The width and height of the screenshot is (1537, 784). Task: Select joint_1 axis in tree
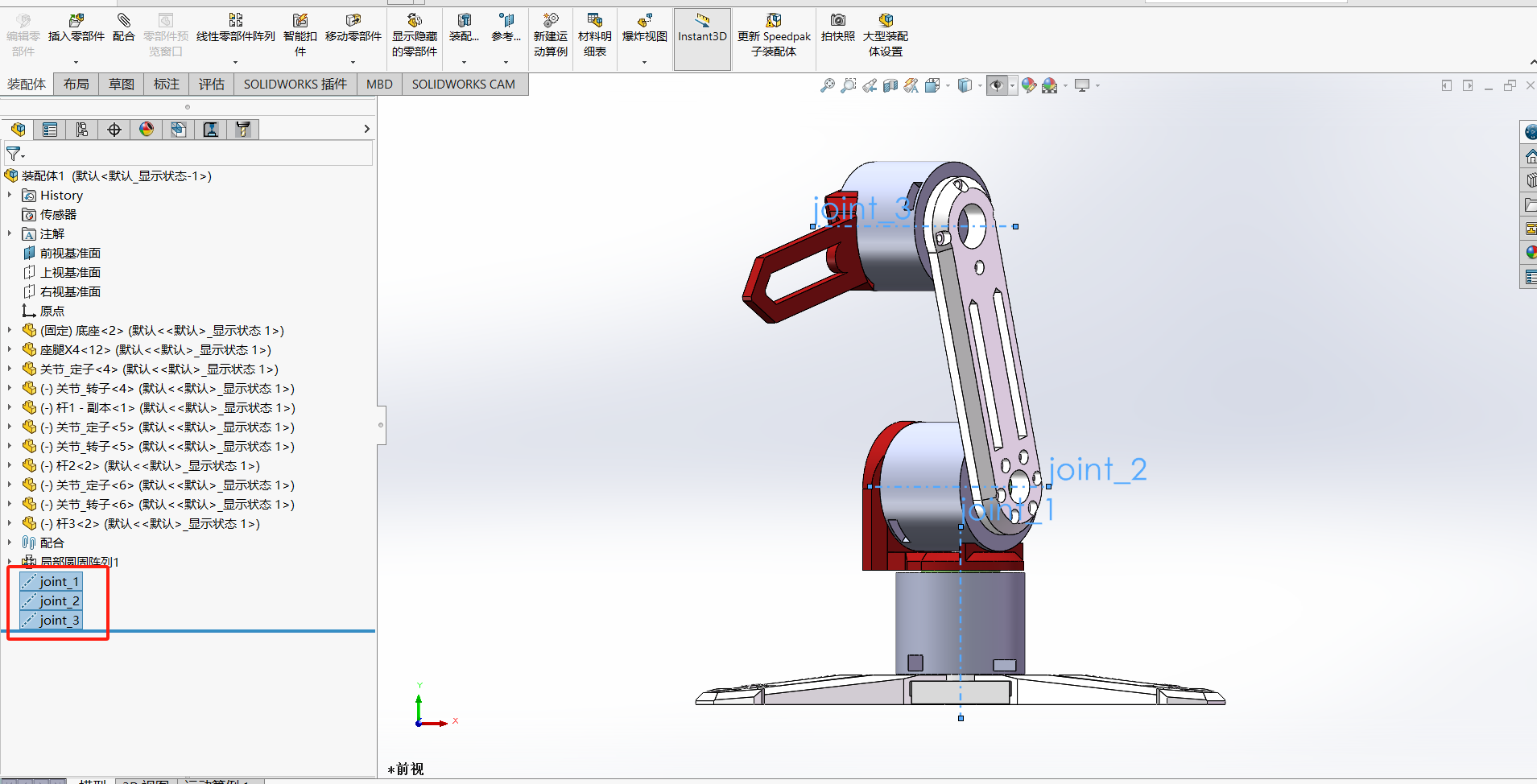tap(51, 581)
